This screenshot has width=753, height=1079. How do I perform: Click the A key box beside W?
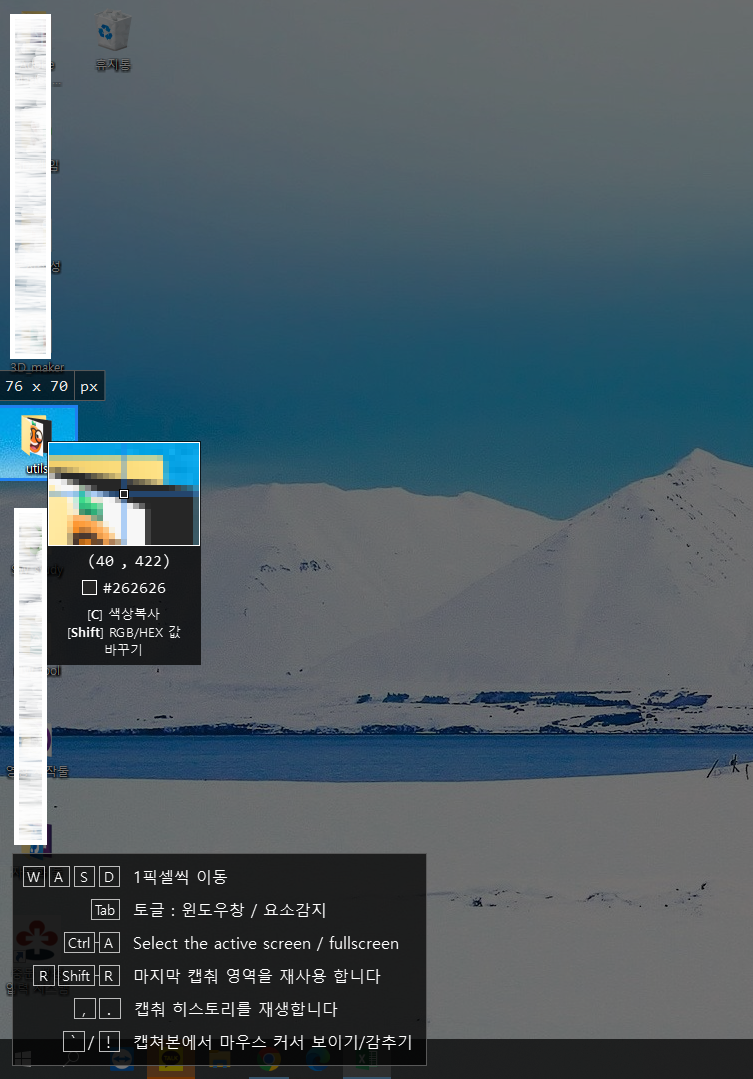click(59, 877)
